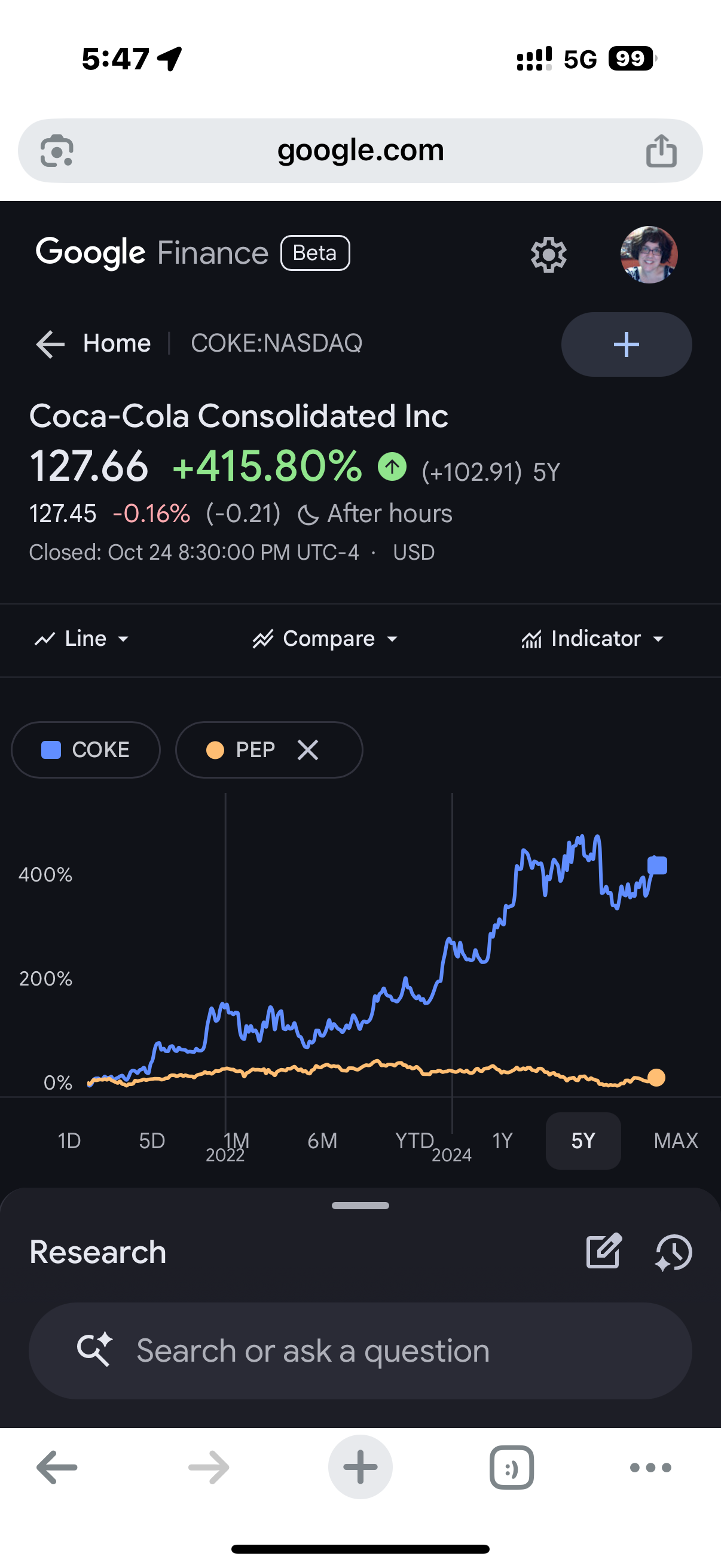This screenshot has height=1568, width=721.
Task: Focus the Search or ask a question field
Action: (360, 1351)
